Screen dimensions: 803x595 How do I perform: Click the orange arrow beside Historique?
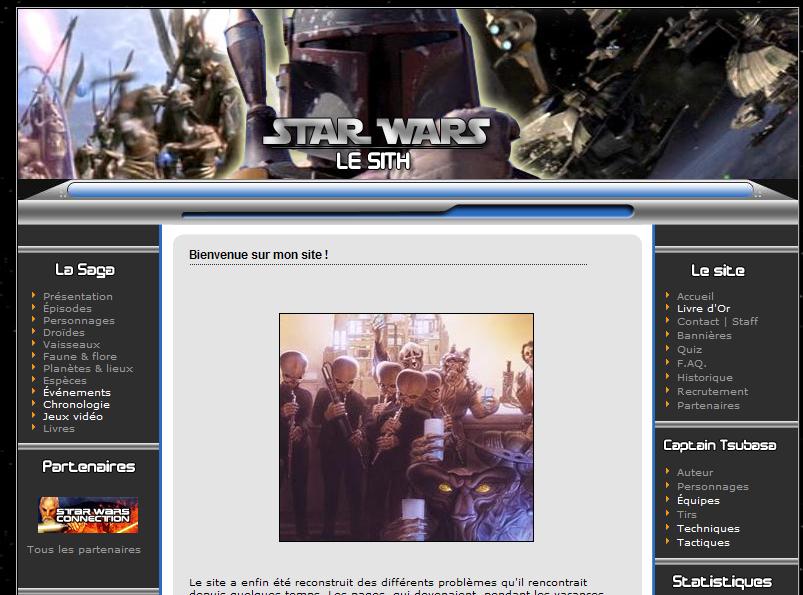(668, 376)
